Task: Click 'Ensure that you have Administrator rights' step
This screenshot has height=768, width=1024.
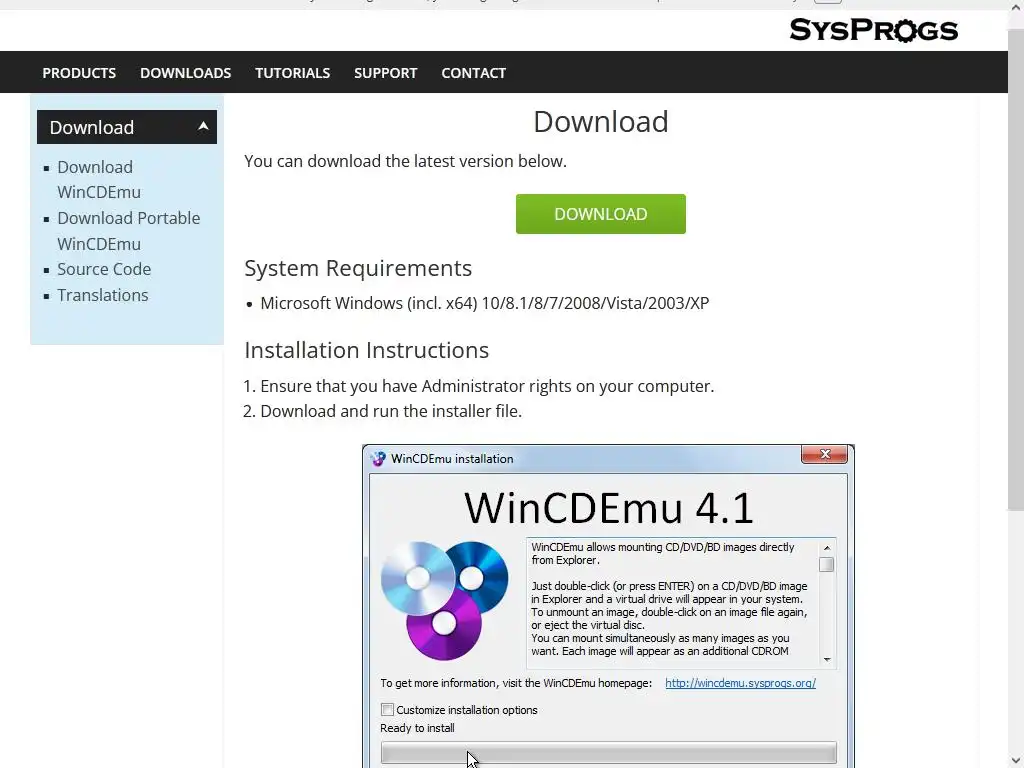Action: (x=487, y=386)
